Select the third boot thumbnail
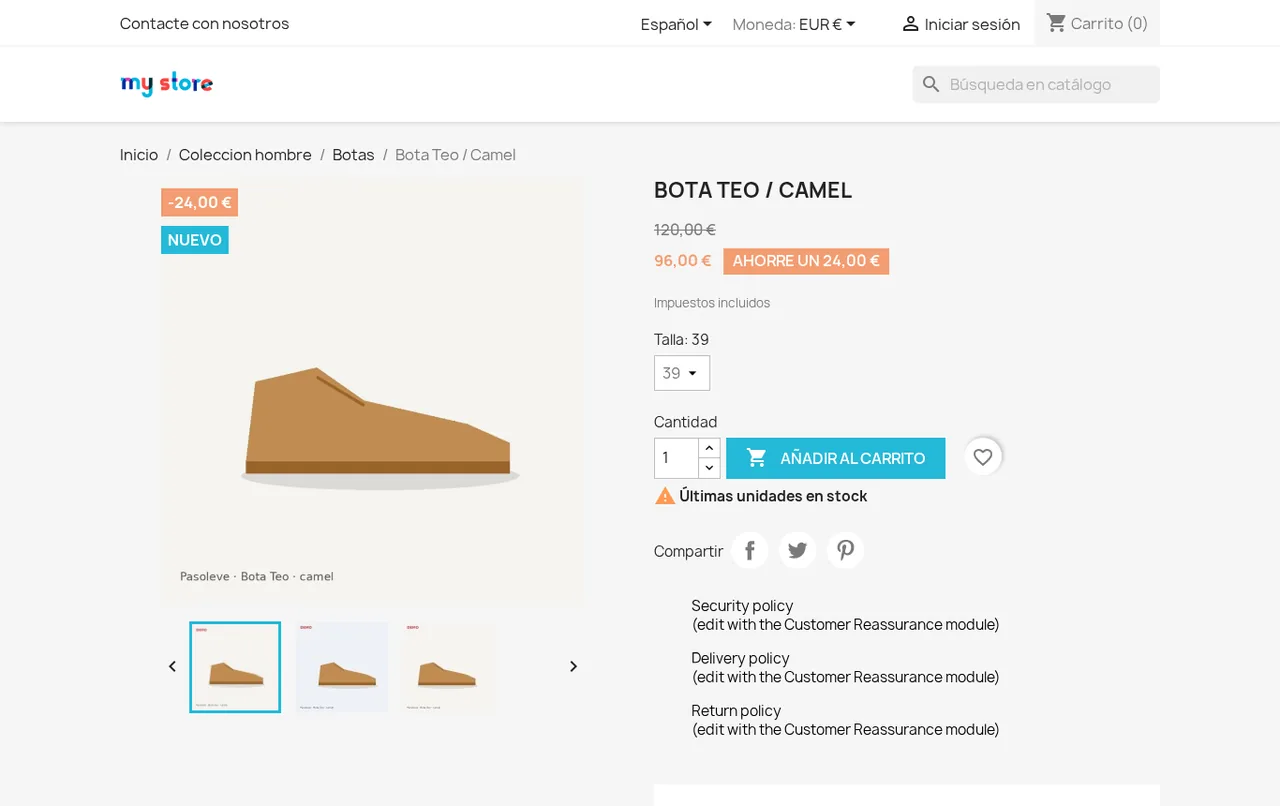 [x=449, y=667]
